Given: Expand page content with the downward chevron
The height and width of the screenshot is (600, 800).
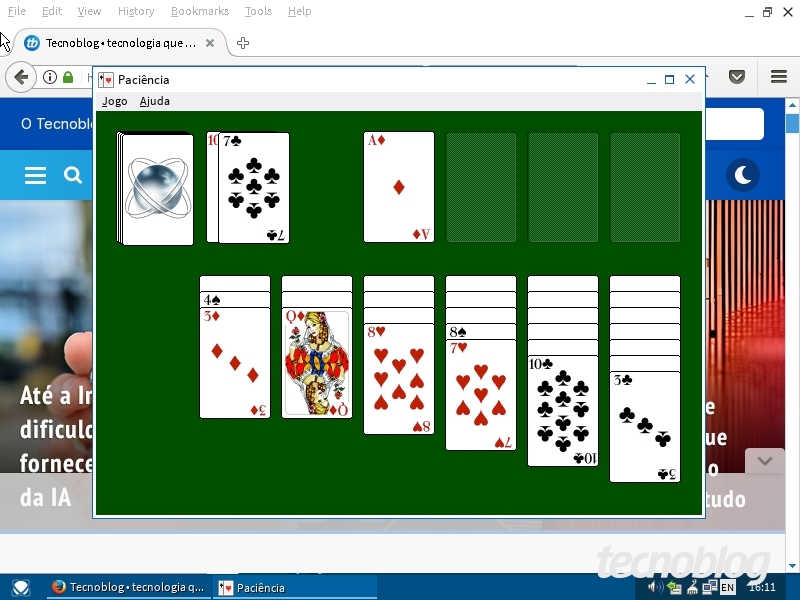Looking at the screenshot, I should (764, 460).
